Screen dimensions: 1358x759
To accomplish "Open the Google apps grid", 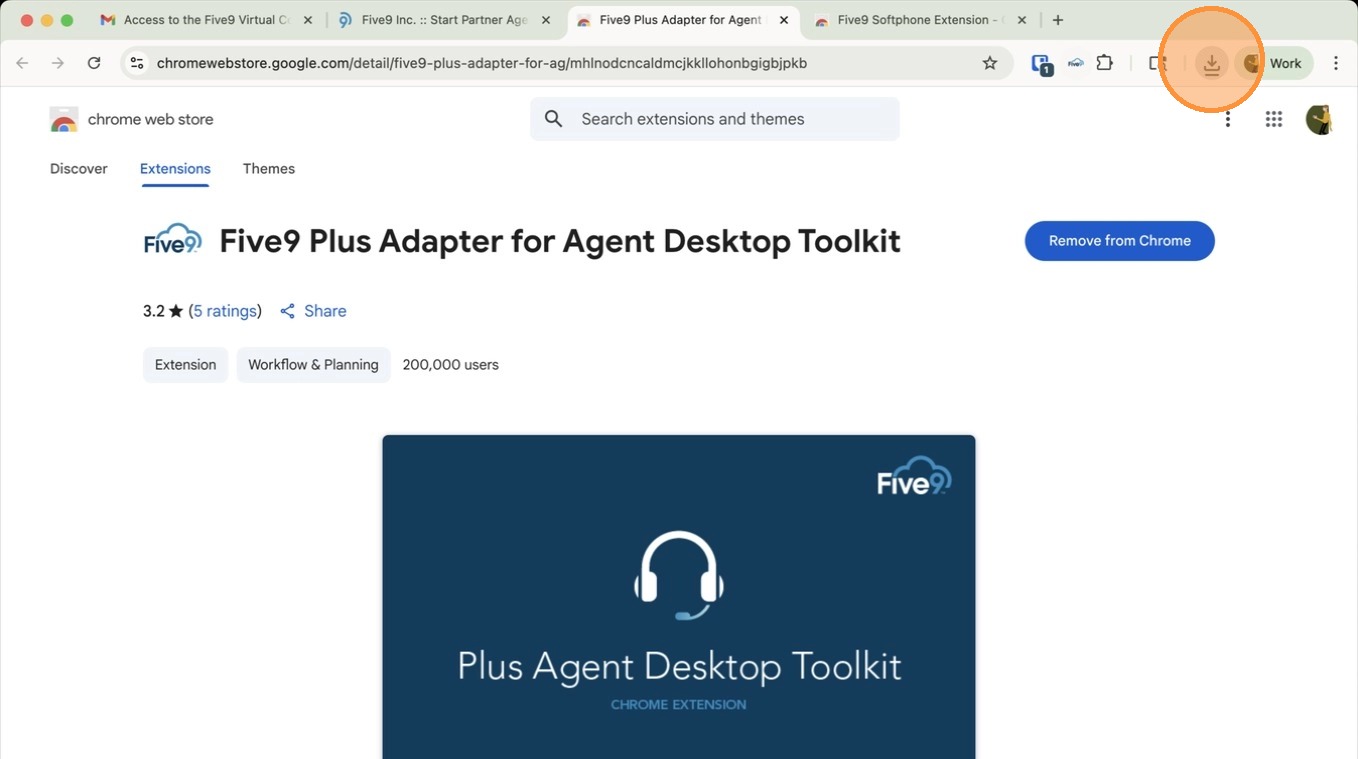I will [1273, 119].
